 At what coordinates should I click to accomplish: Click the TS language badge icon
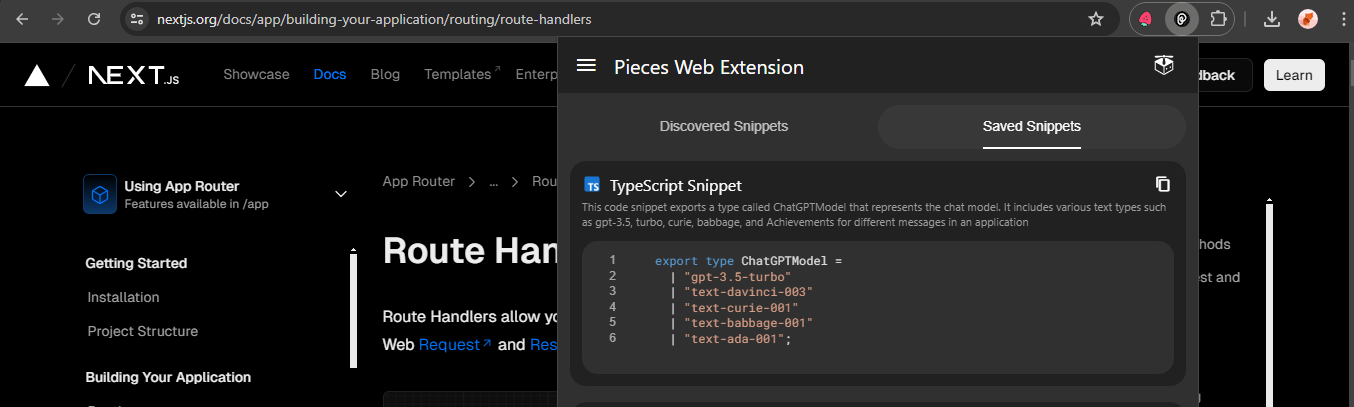(x=593, y=185)
